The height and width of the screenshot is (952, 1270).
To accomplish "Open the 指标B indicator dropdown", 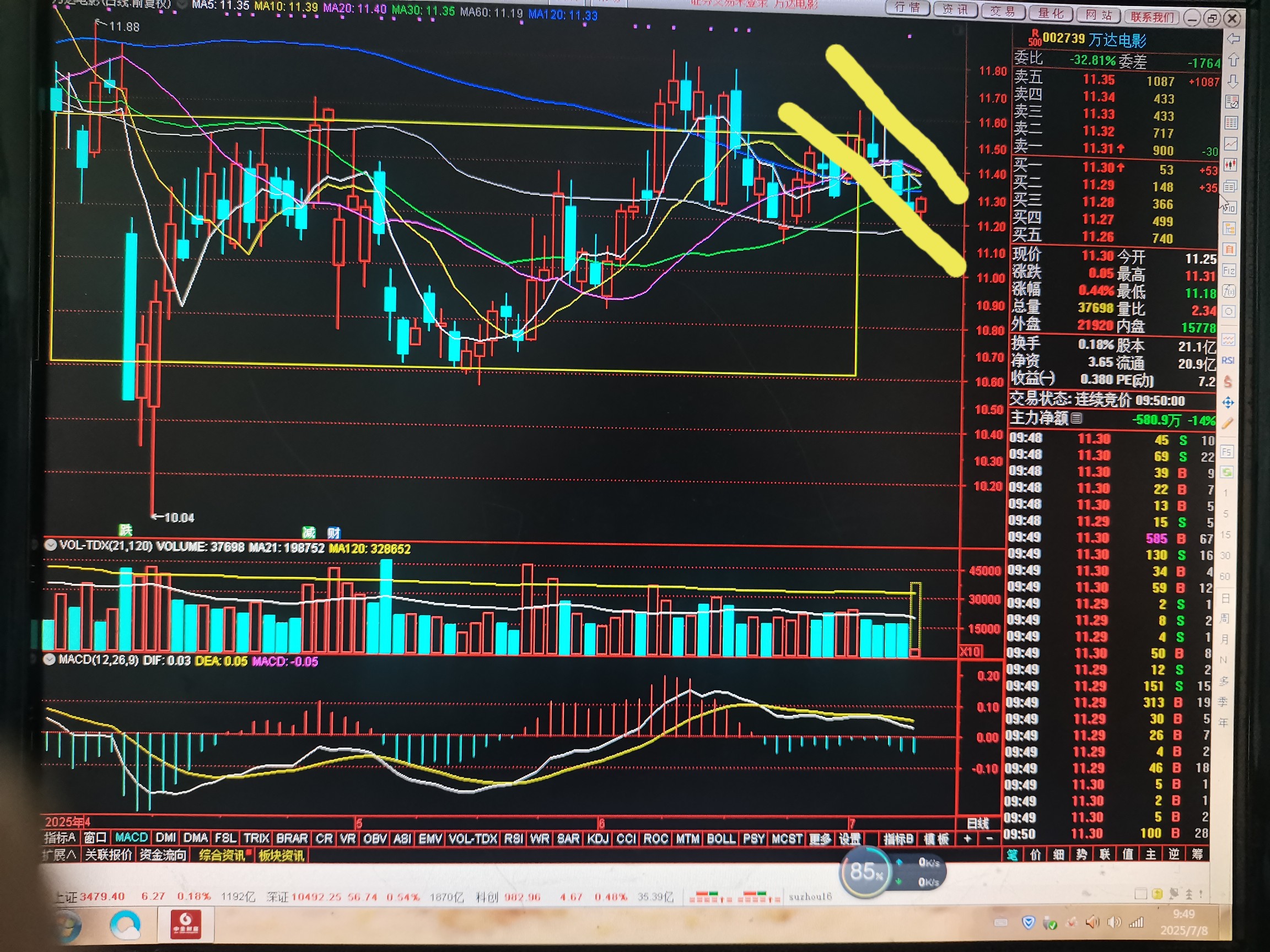I will pos(898,839).
